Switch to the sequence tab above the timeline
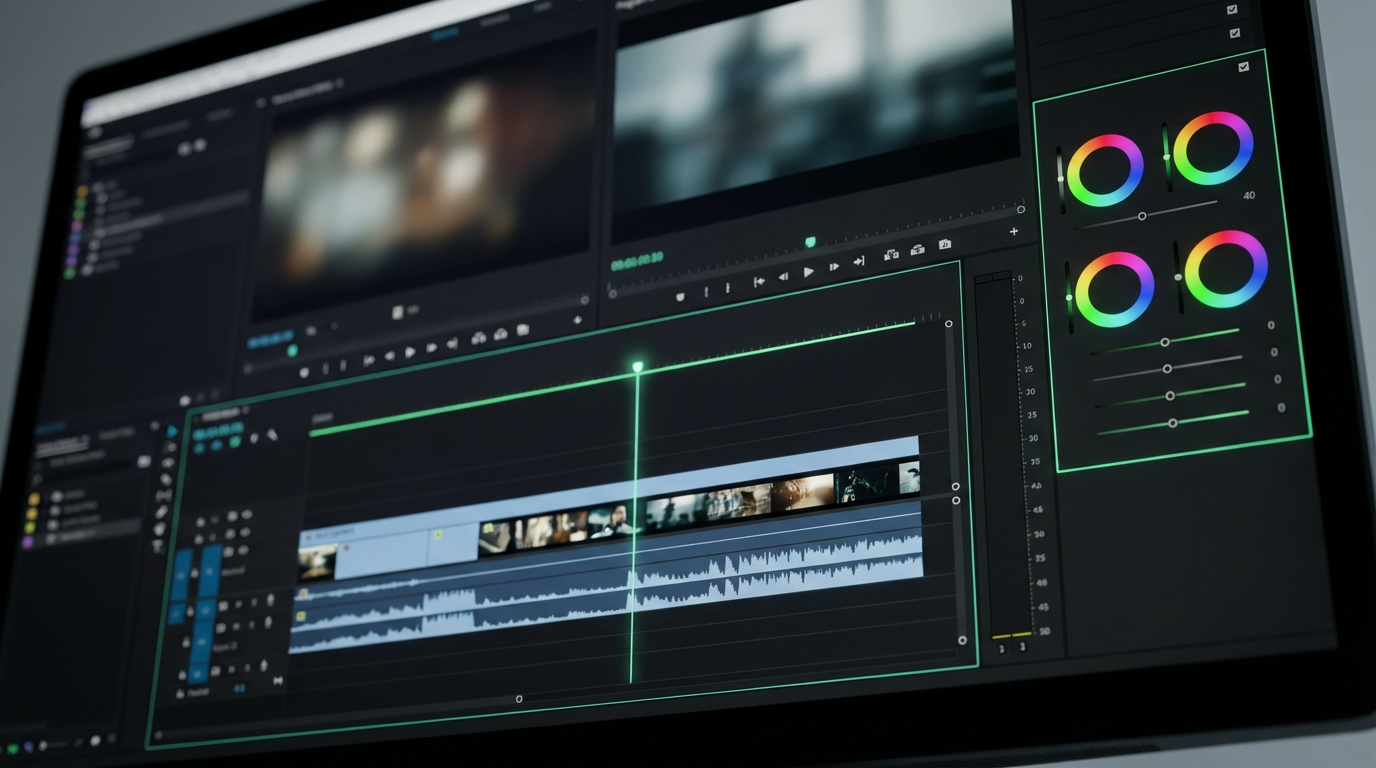The width and height of the screenshot is (1376, 768). [216, 413]
